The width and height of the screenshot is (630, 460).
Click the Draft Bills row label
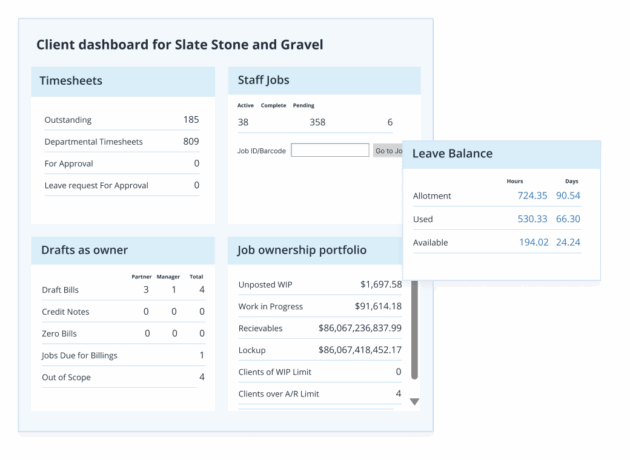[60, 290]
